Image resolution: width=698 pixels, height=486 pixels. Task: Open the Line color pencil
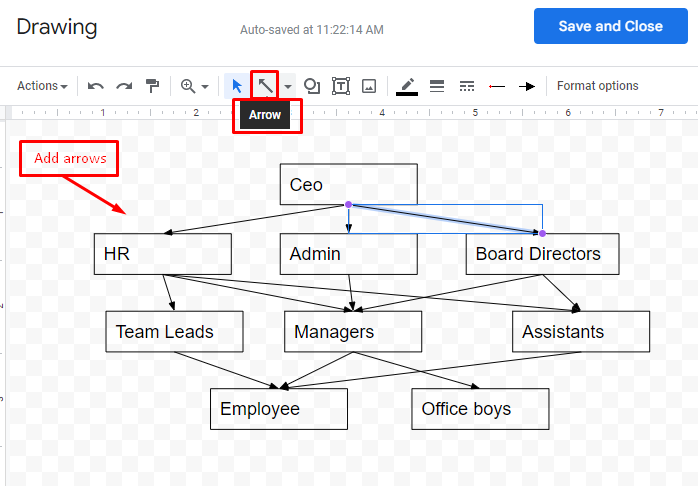(x=407, y=86)
